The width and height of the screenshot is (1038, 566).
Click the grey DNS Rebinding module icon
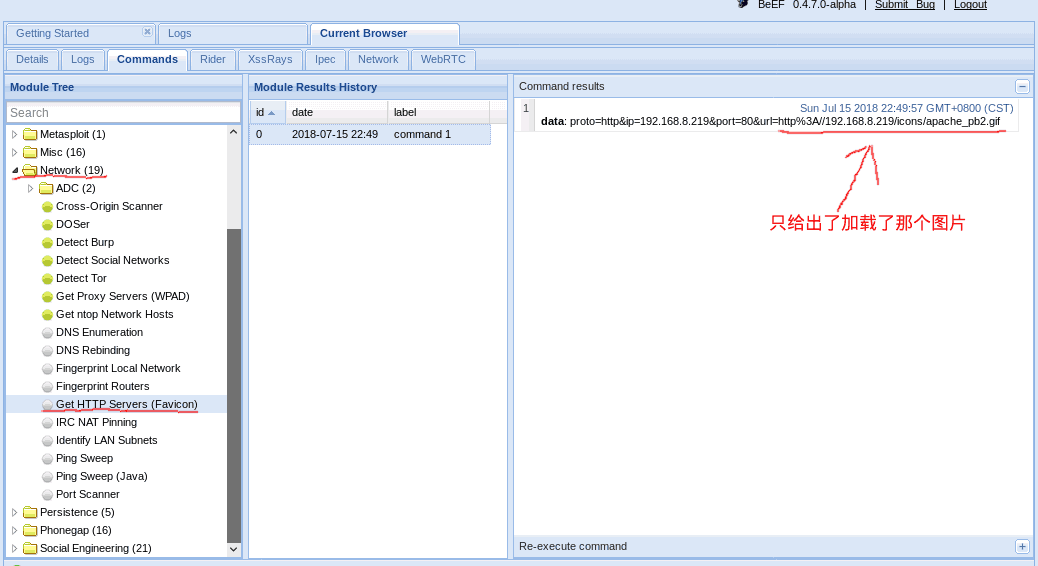[47, 351]
